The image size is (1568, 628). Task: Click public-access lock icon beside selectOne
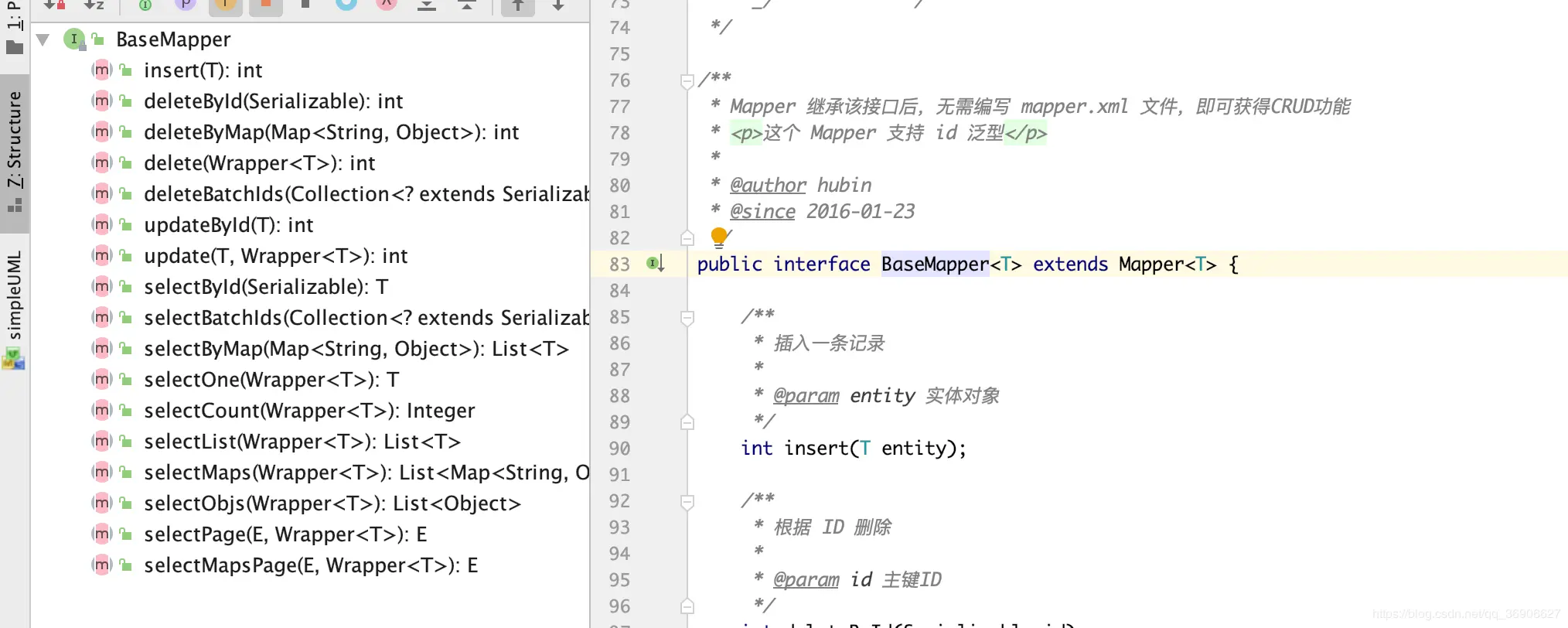[125, 380]
